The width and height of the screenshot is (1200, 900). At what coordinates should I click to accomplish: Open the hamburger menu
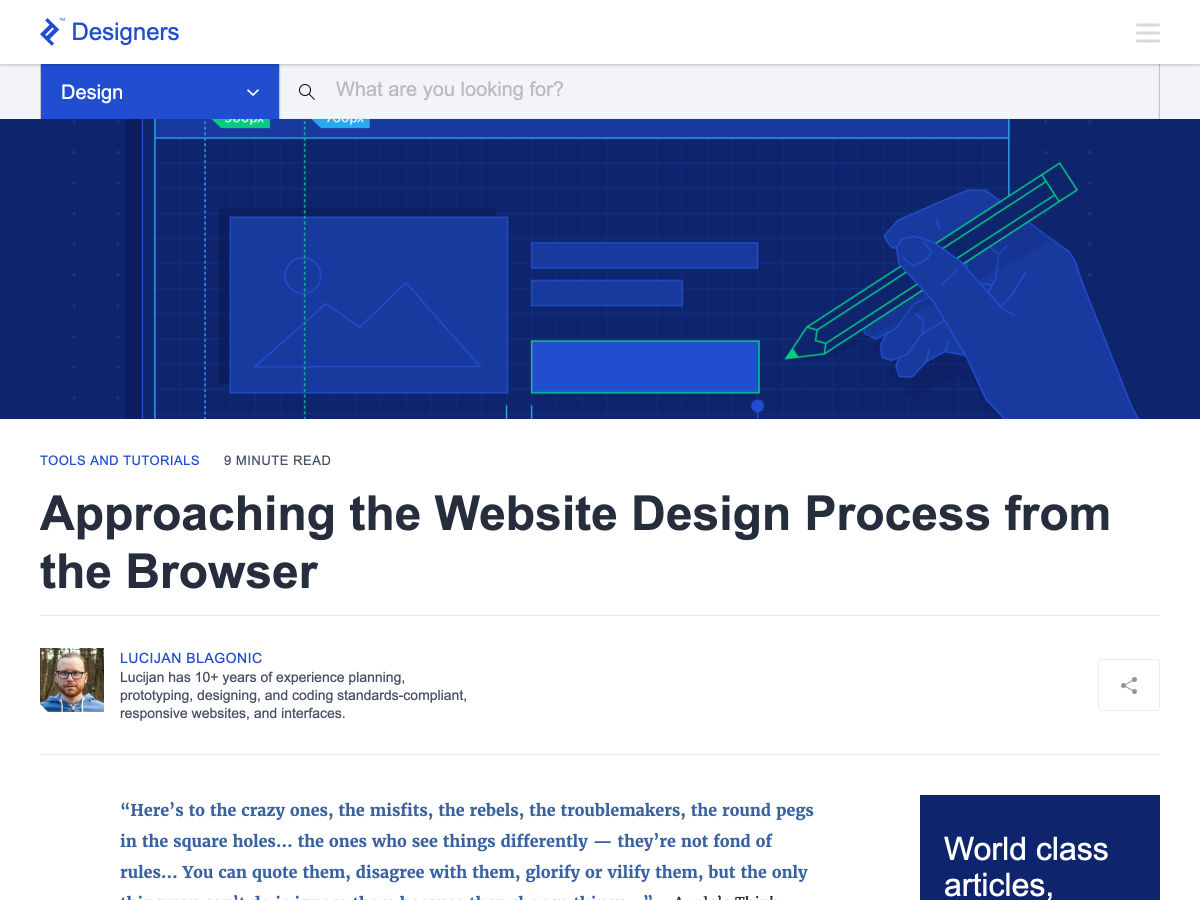[1147, 33]
